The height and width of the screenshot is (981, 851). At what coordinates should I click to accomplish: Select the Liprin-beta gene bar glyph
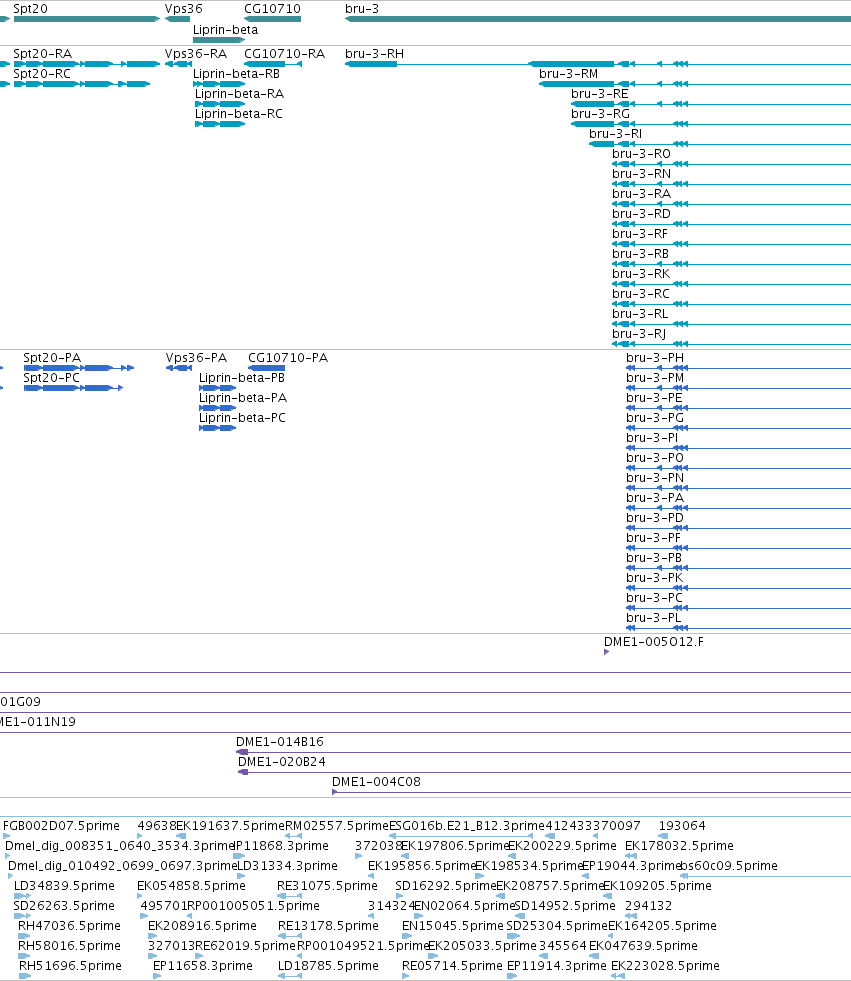[x=219, y=40]
